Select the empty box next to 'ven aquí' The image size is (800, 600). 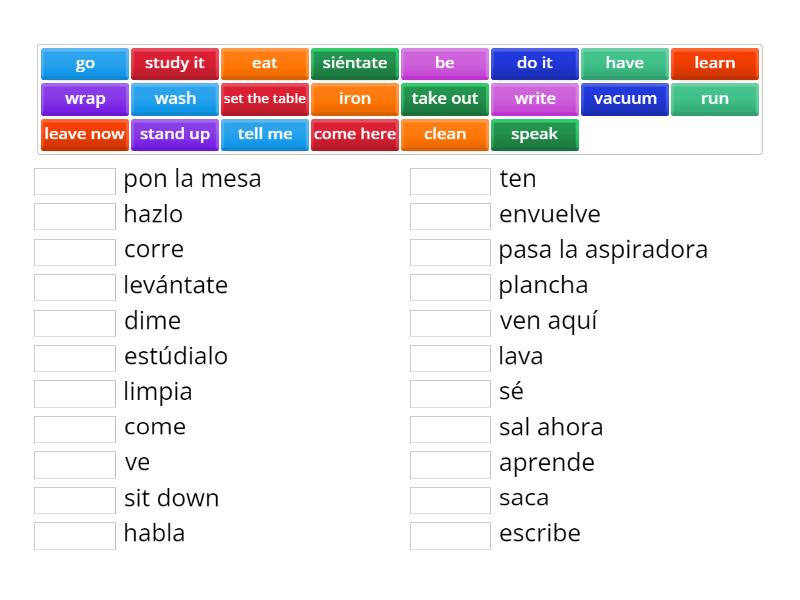pyautogui.click(x=451, y=323)
